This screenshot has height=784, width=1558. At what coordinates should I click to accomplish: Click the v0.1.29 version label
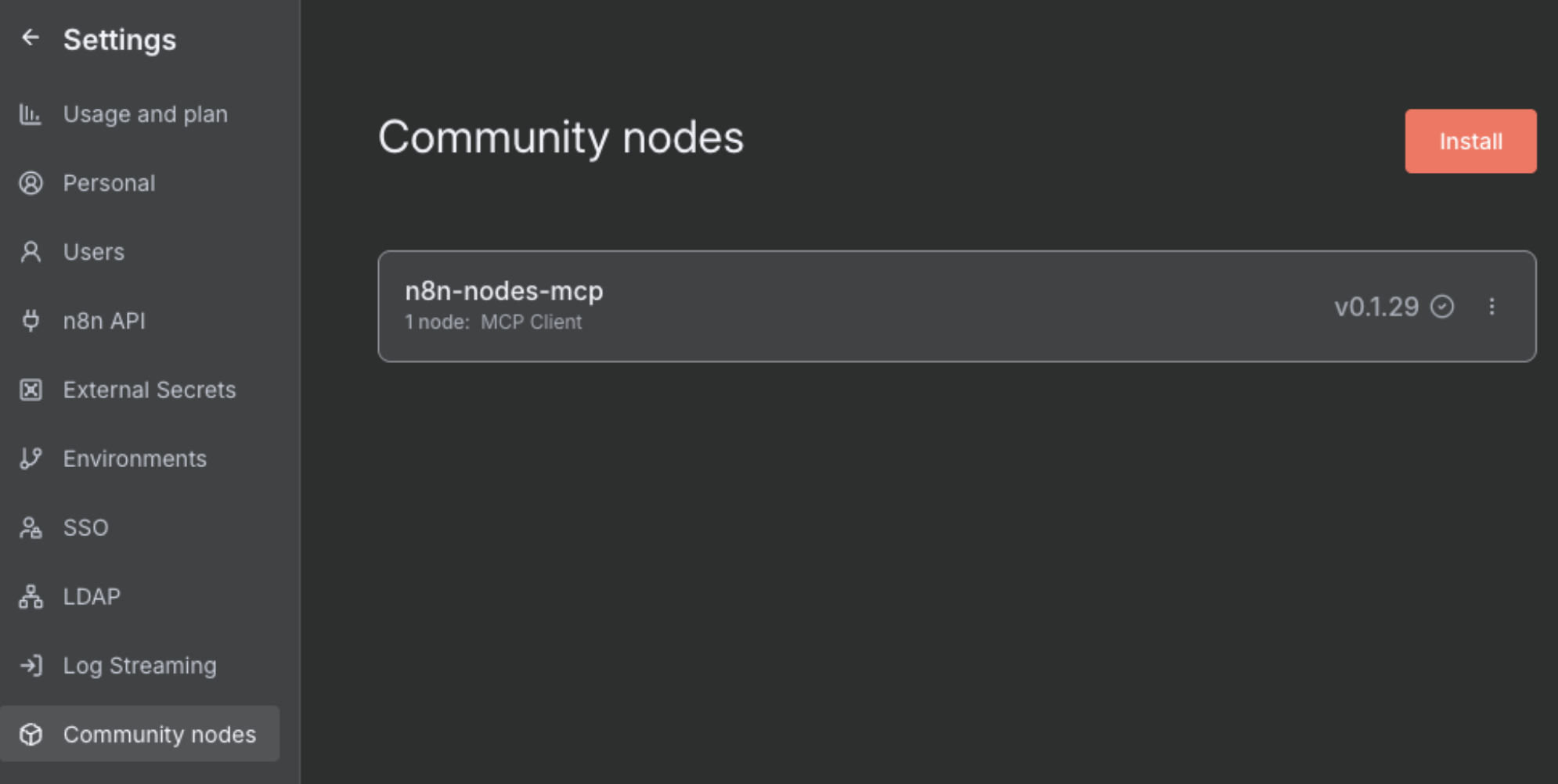click(x=1376, y=307)
